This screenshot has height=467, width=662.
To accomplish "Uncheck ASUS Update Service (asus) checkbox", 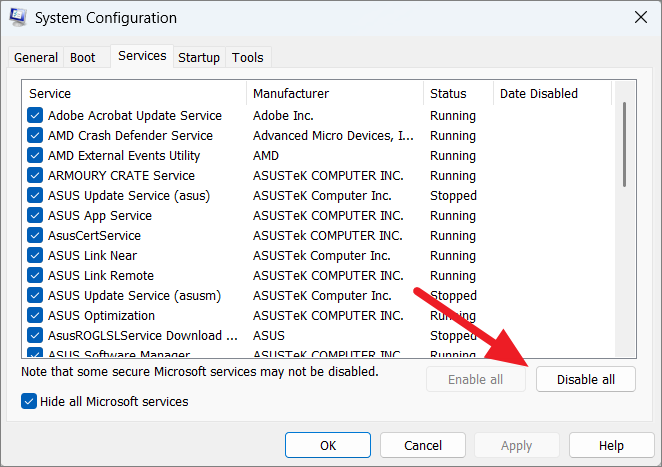I will [x=35, y=195].
